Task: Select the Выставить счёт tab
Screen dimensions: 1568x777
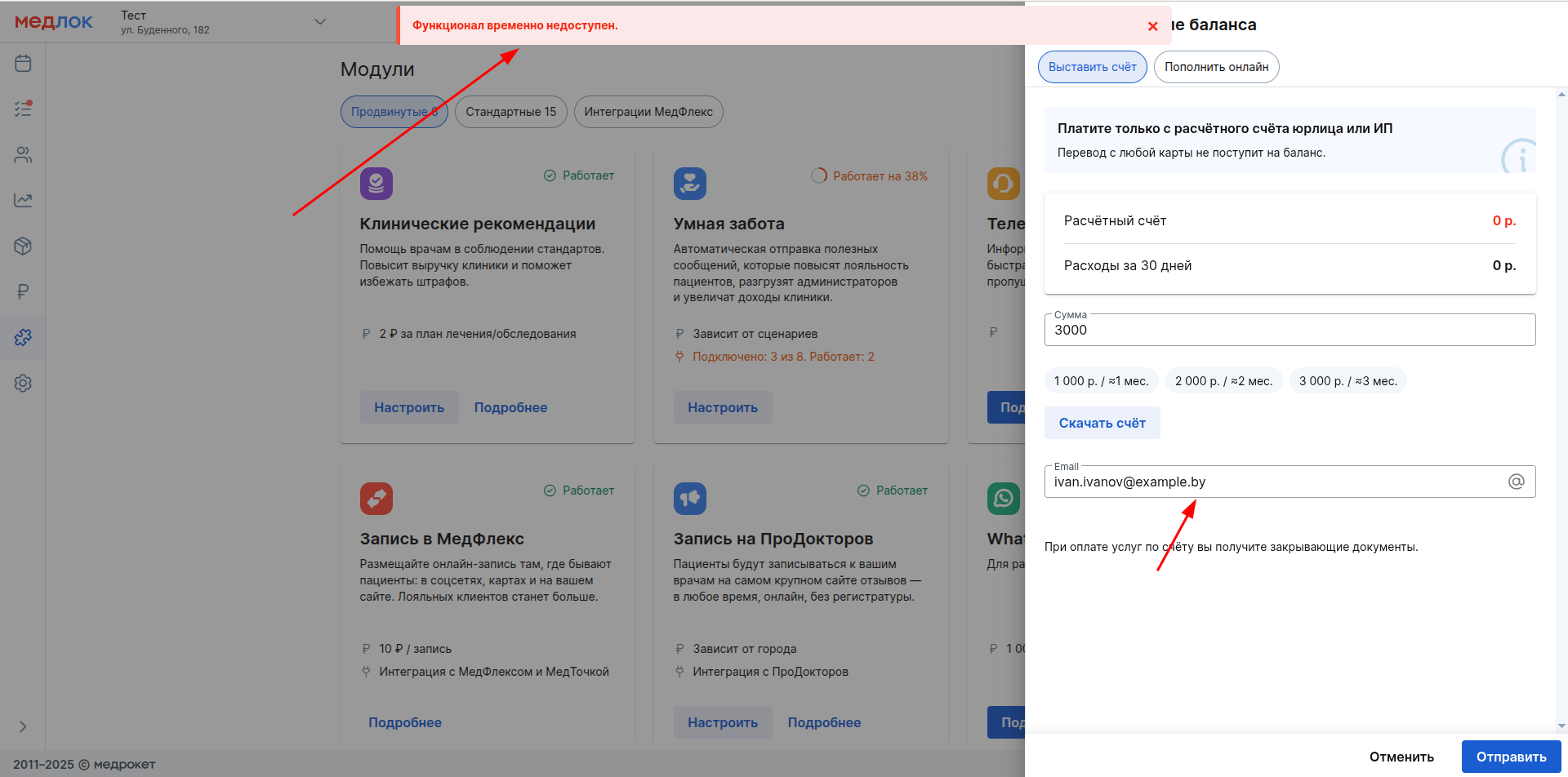Action: pos(1093,67)
